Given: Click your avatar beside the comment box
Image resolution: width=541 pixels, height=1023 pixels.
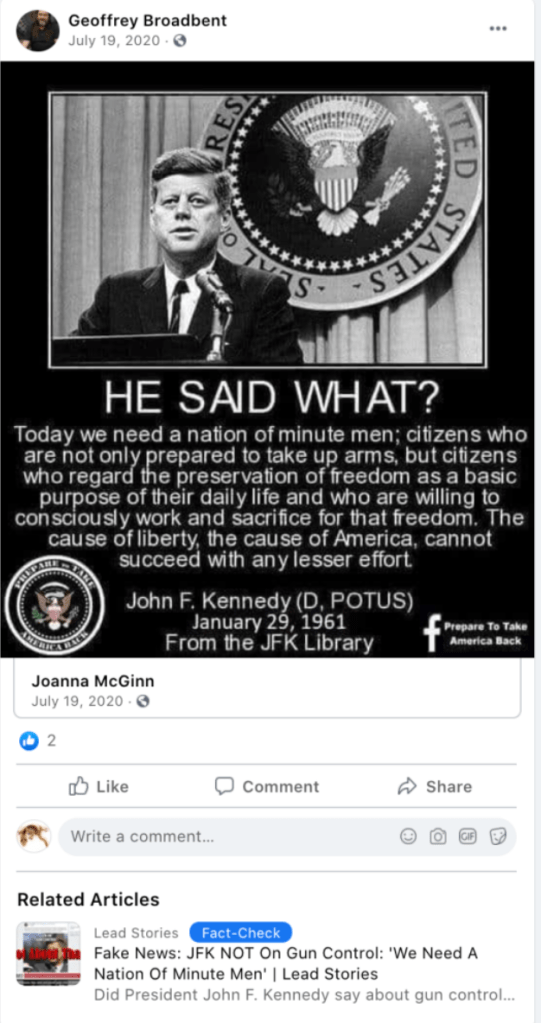Looking at the screenshot, I should 34,836.
